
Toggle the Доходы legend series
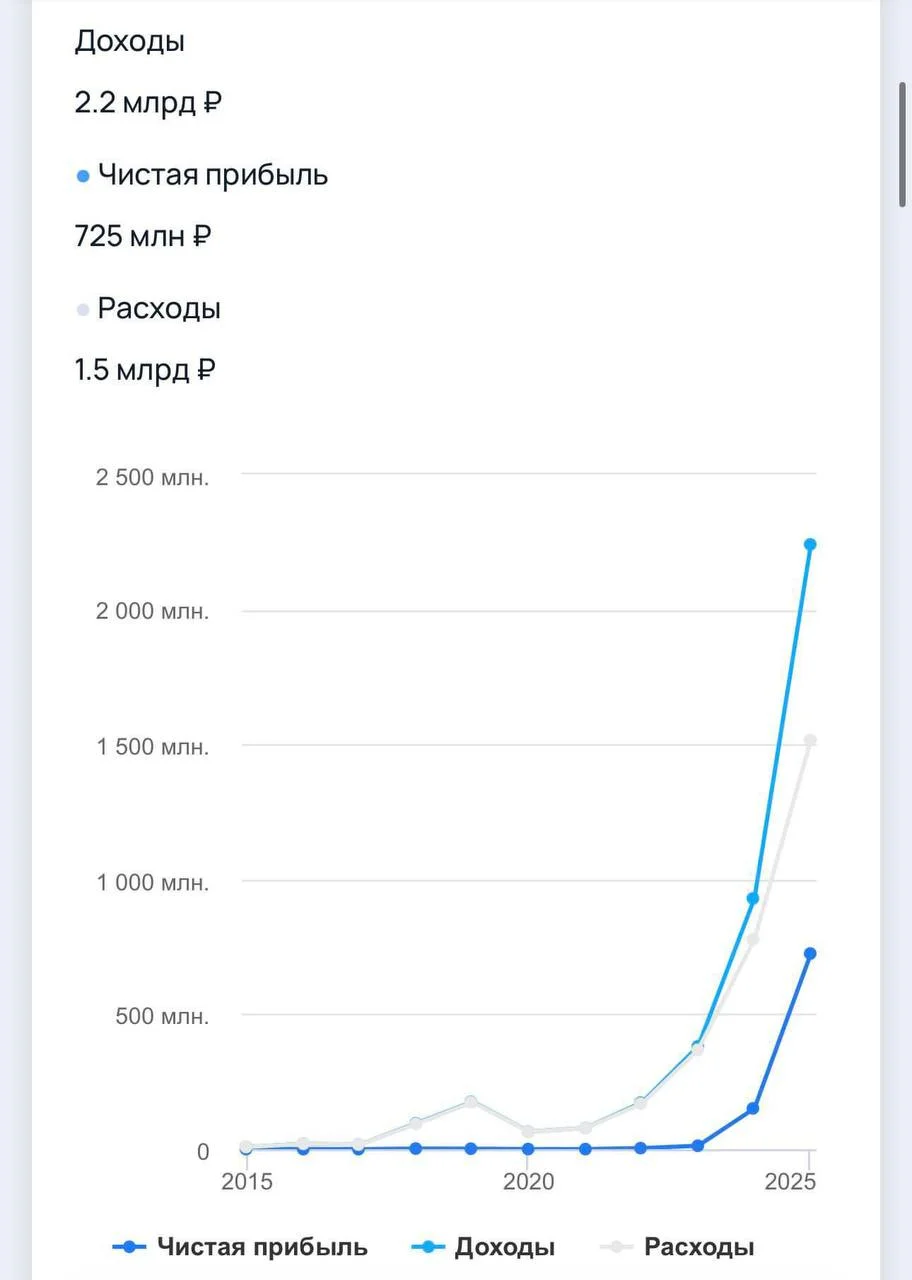[x=483, y=1247]
